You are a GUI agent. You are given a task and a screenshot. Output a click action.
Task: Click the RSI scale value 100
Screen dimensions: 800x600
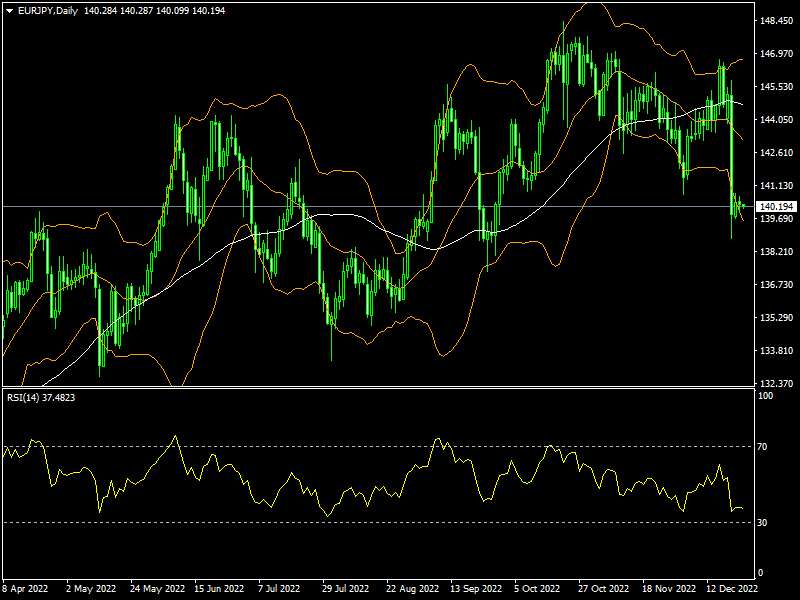point(765,396)
